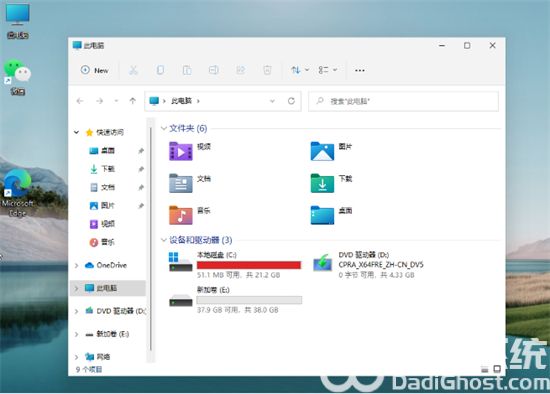550x394 pixels.
Task: Open the 音乐 folder icon
Action: point(181,215)
